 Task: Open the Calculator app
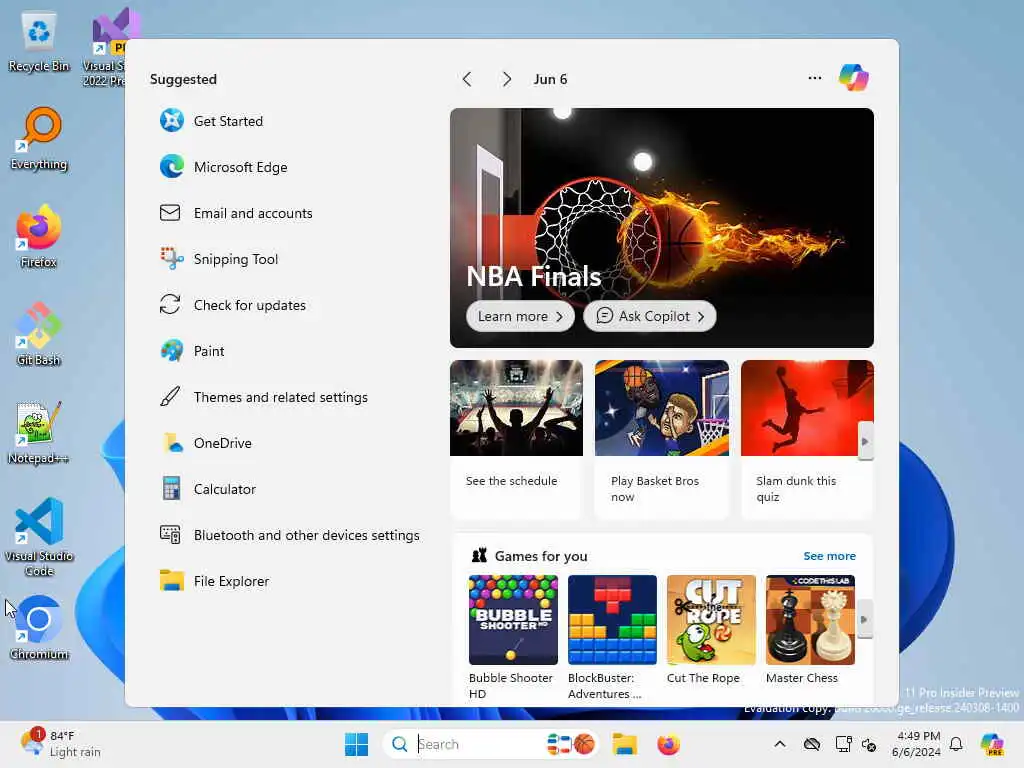click(208, 489)
